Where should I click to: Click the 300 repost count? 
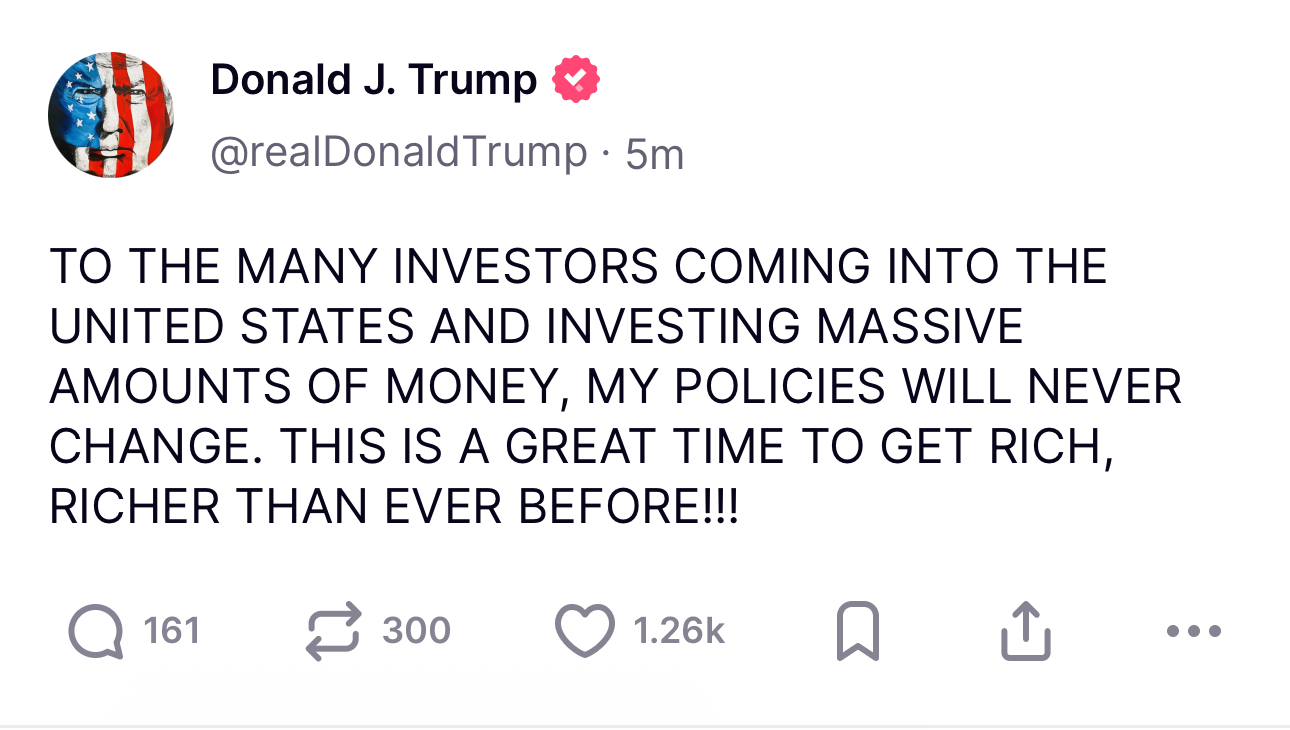(x=417, y=631)
